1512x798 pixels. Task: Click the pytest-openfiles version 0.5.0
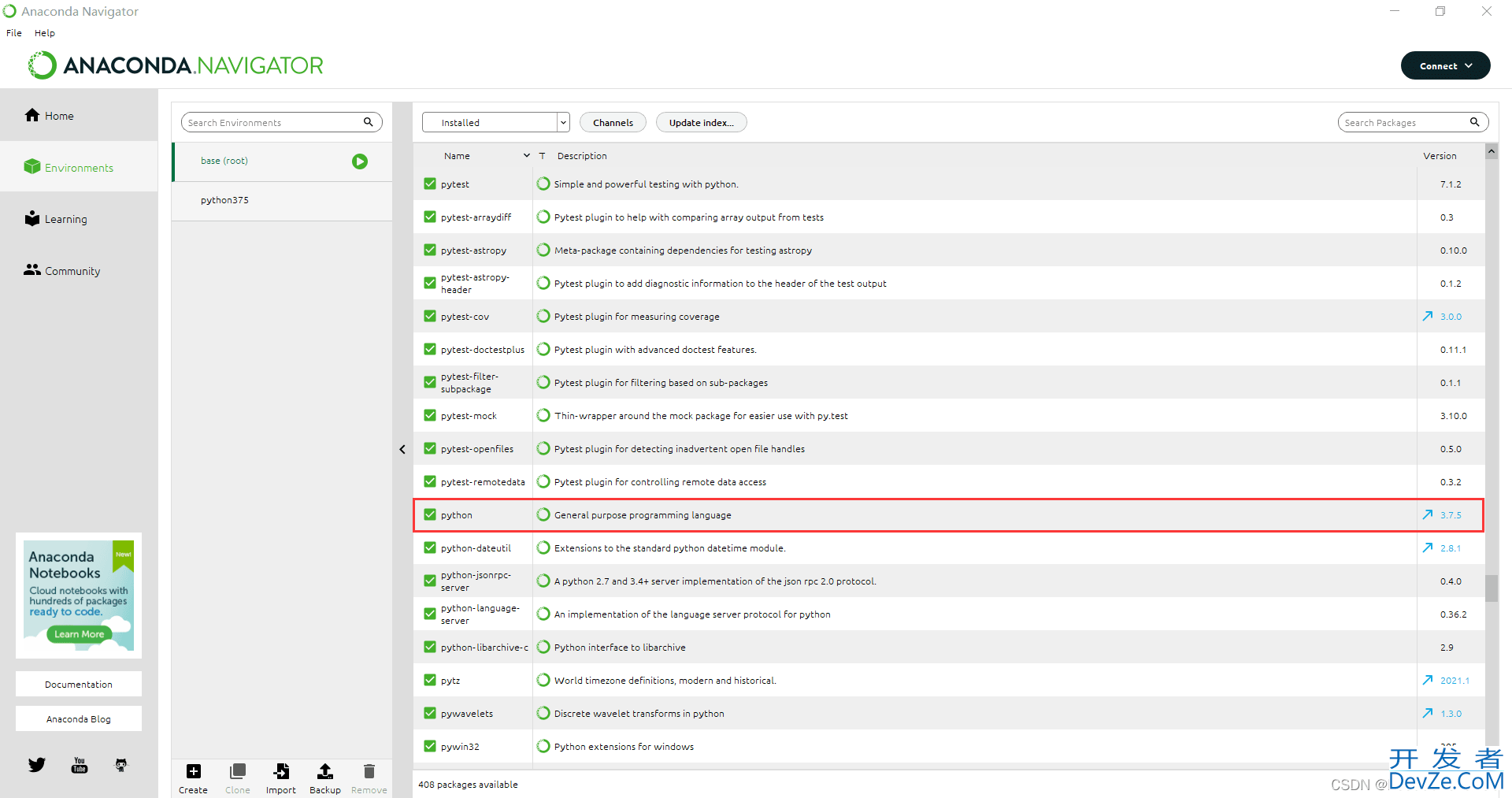(x=1451, y=449)
